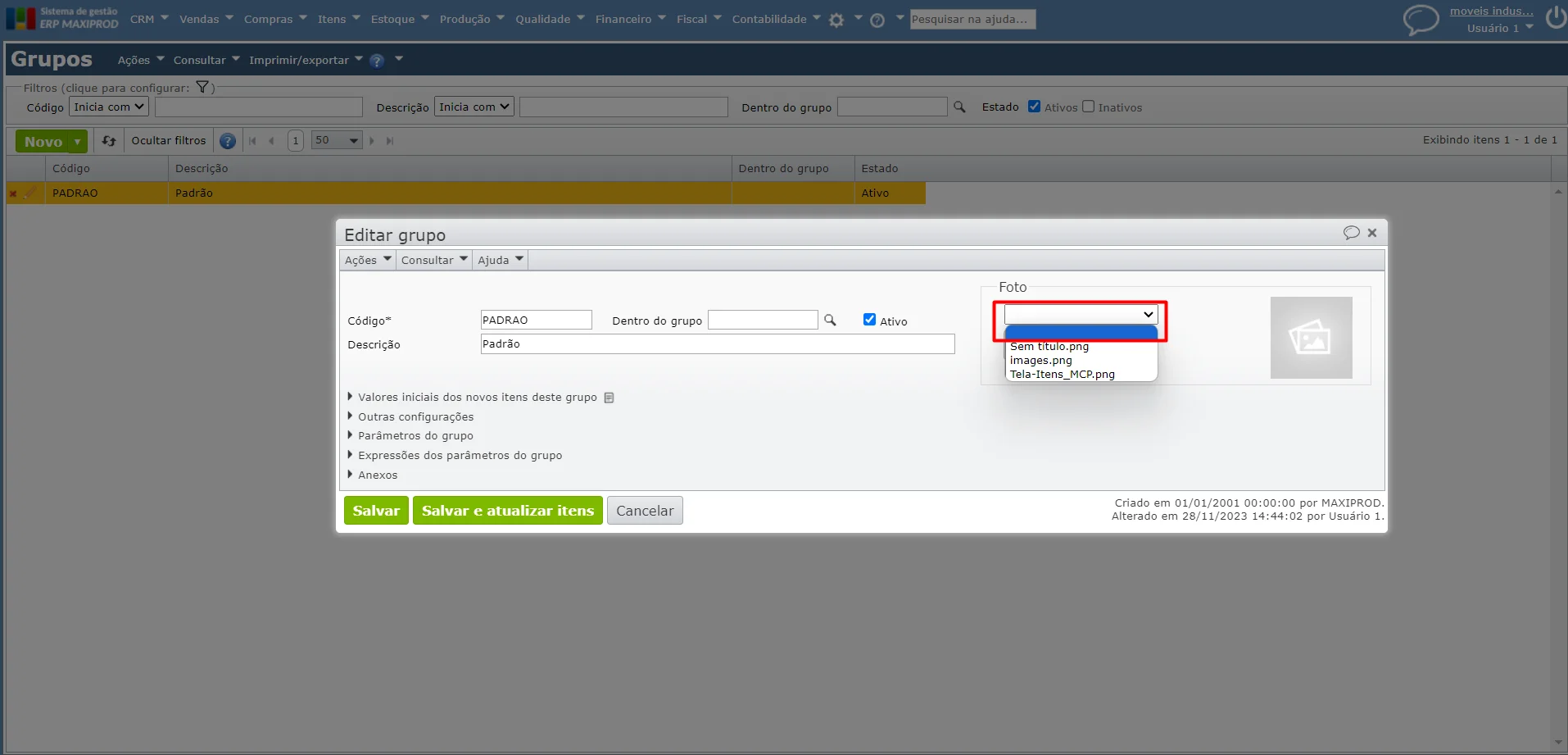This screenshot has width=1568, height=755.
Task: Open comment bubble in Editar grupo header
Action: (1351, 233)
